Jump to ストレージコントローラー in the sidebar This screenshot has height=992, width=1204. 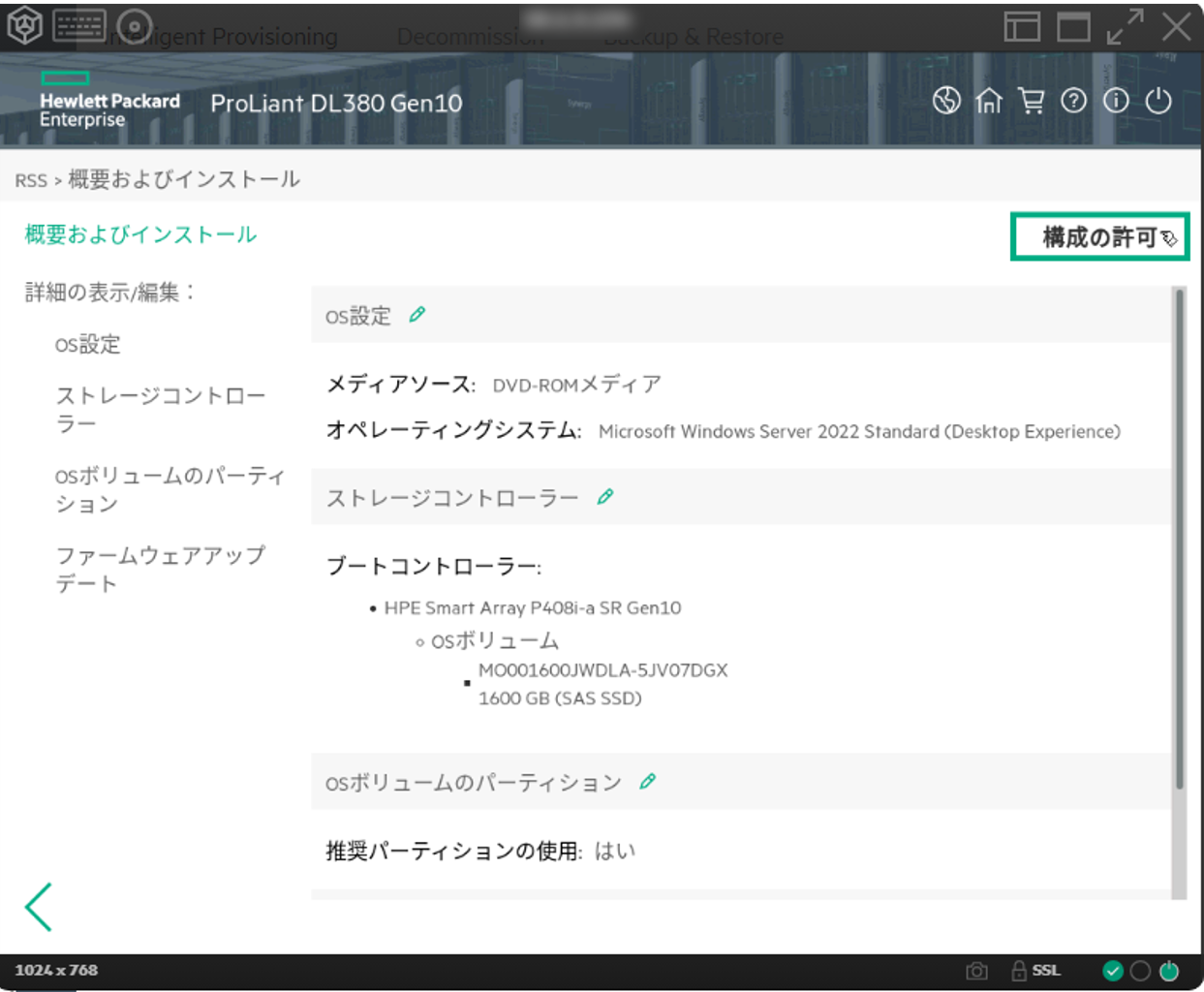[x=161, y=410]
